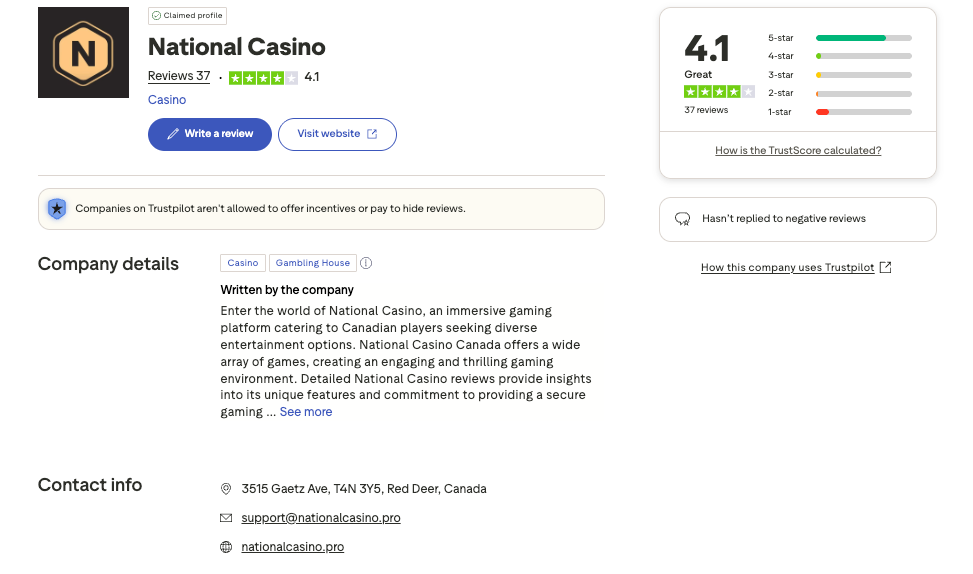The image size is (973, 574).
Task: Click the info icon beside Gambling House tag
Action: (x=366, y=263)
